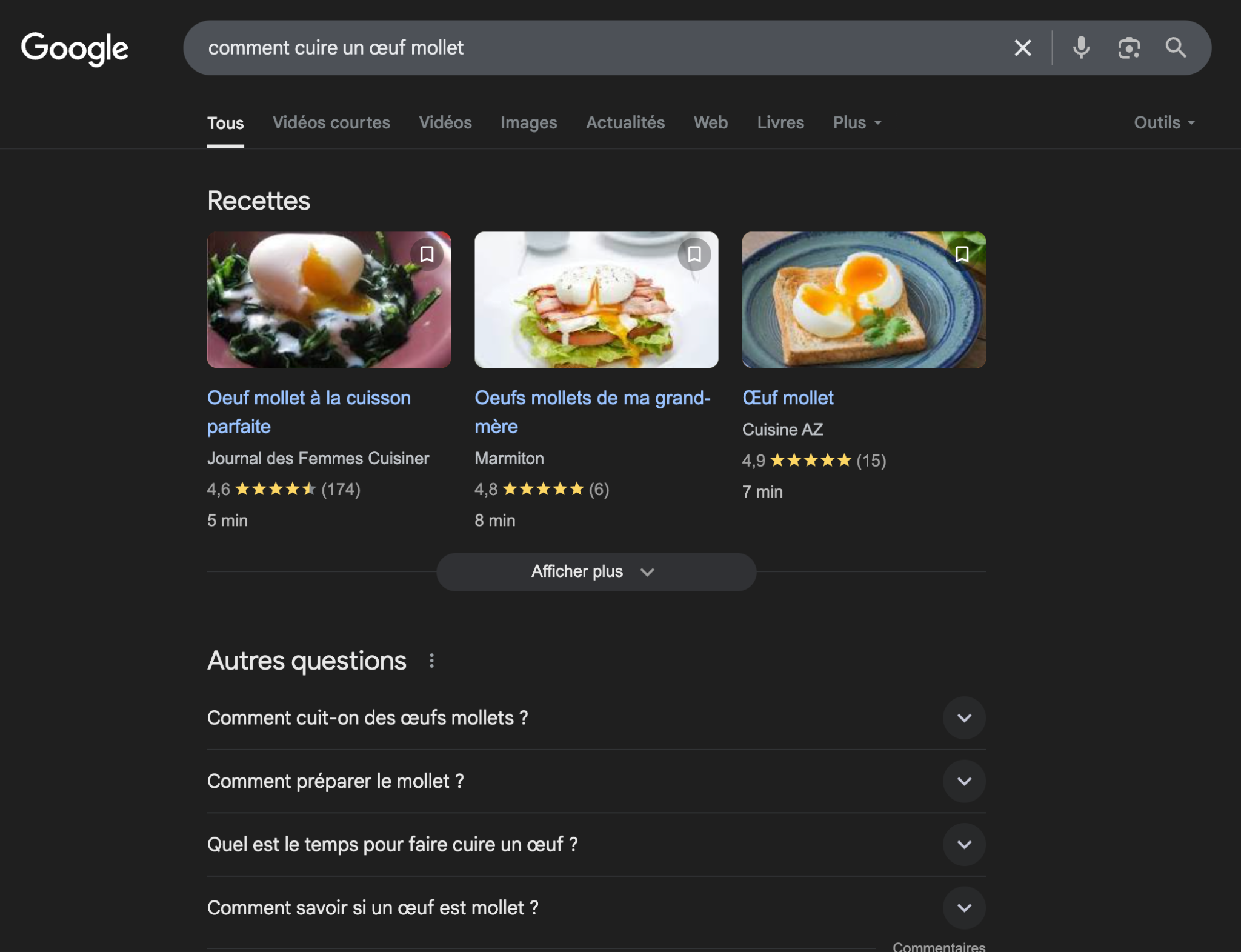Viewport: 1241px width, 952px height.
Task: Save the Marmiton grand-mère recipe bookmark
Action: pyautogui.click(x=694, y=255)
